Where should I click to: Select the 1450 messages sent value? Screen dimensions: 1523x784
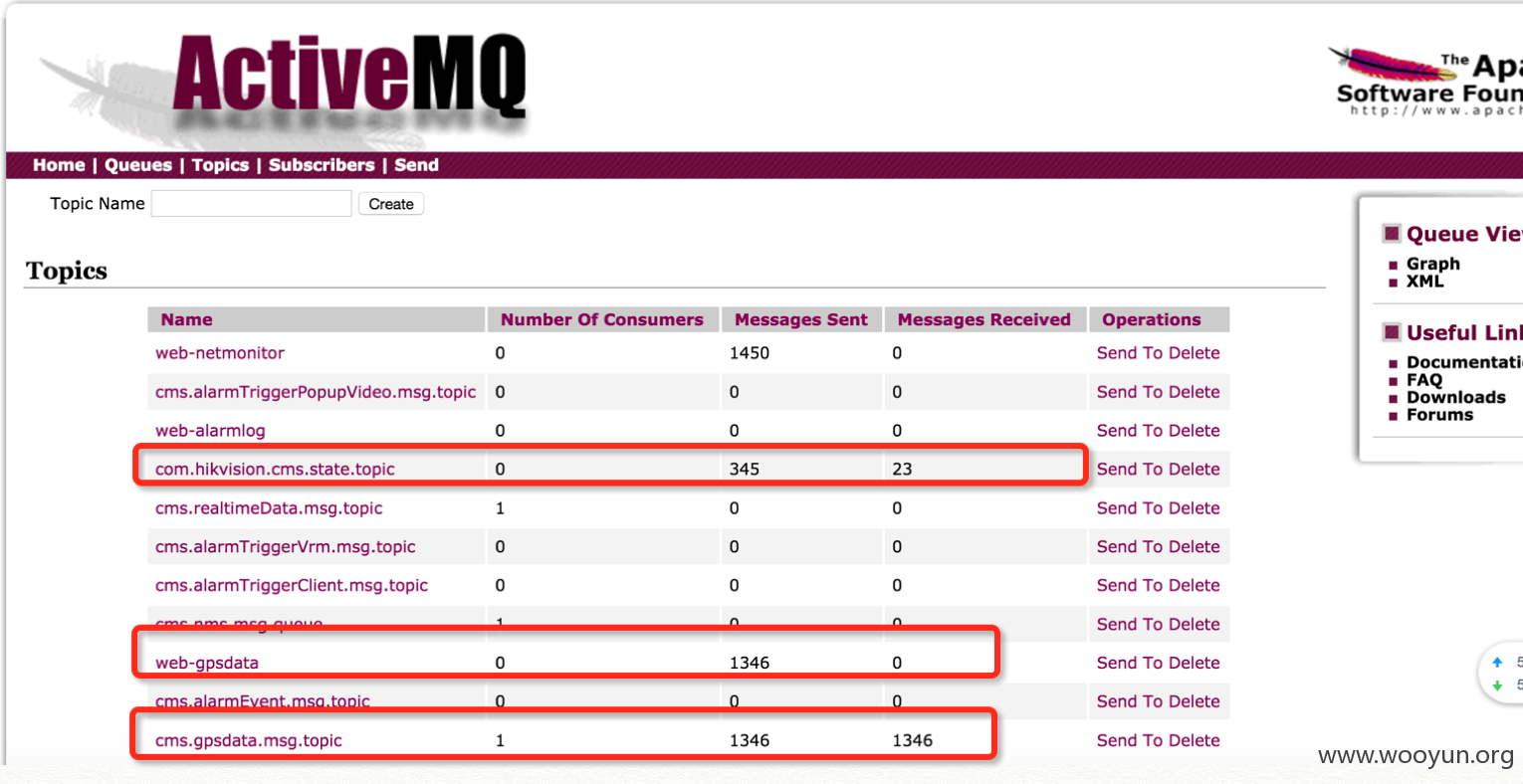click(750, 353)
